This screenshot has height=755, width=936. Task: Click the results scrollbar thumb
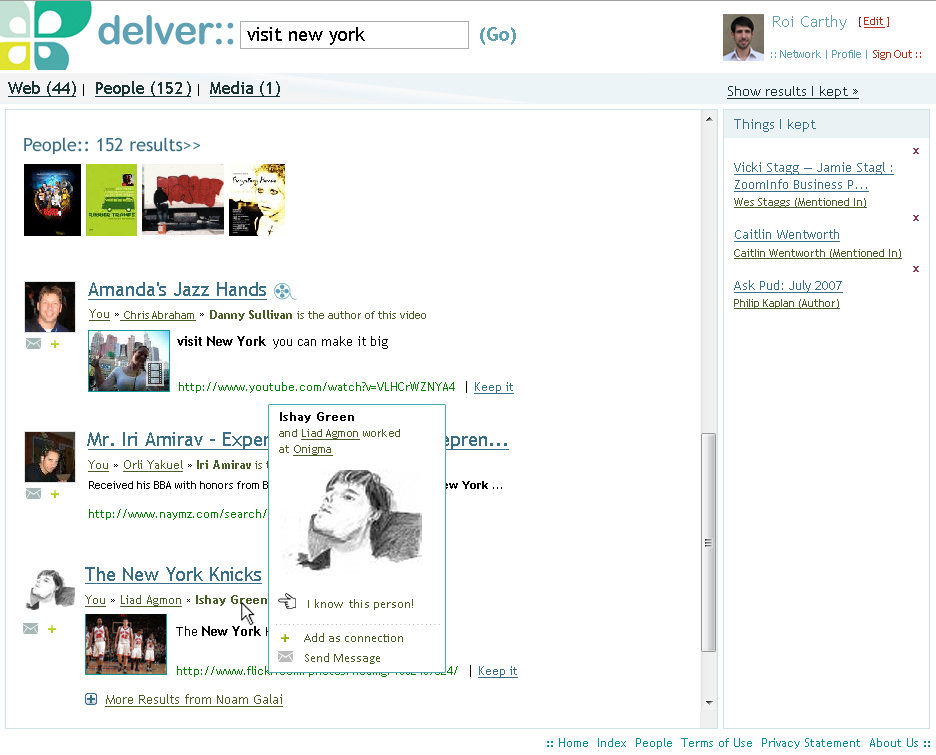click(x=709, y=543)
